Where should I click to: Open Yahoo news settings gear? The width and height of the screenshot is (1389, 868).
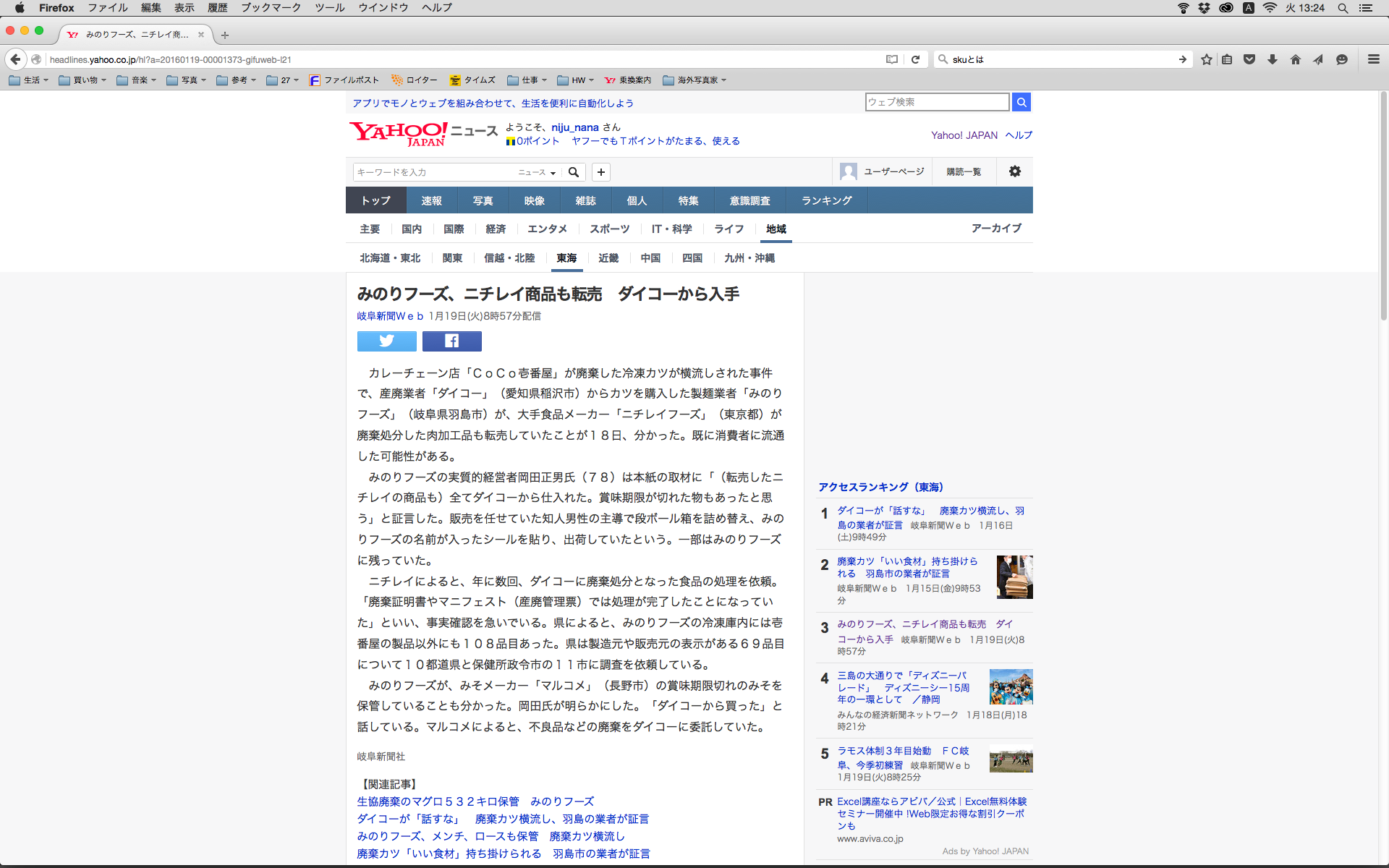click(1015, 171)
